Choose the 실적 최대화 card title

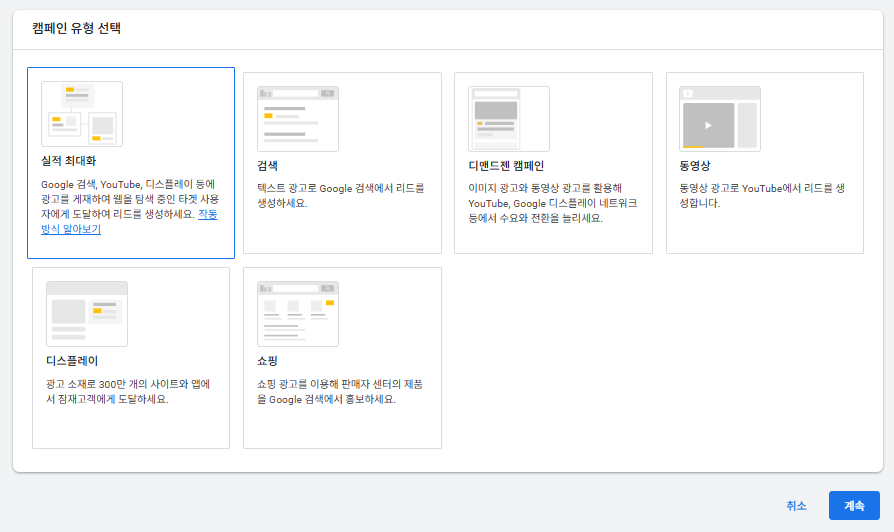[69, 161]
